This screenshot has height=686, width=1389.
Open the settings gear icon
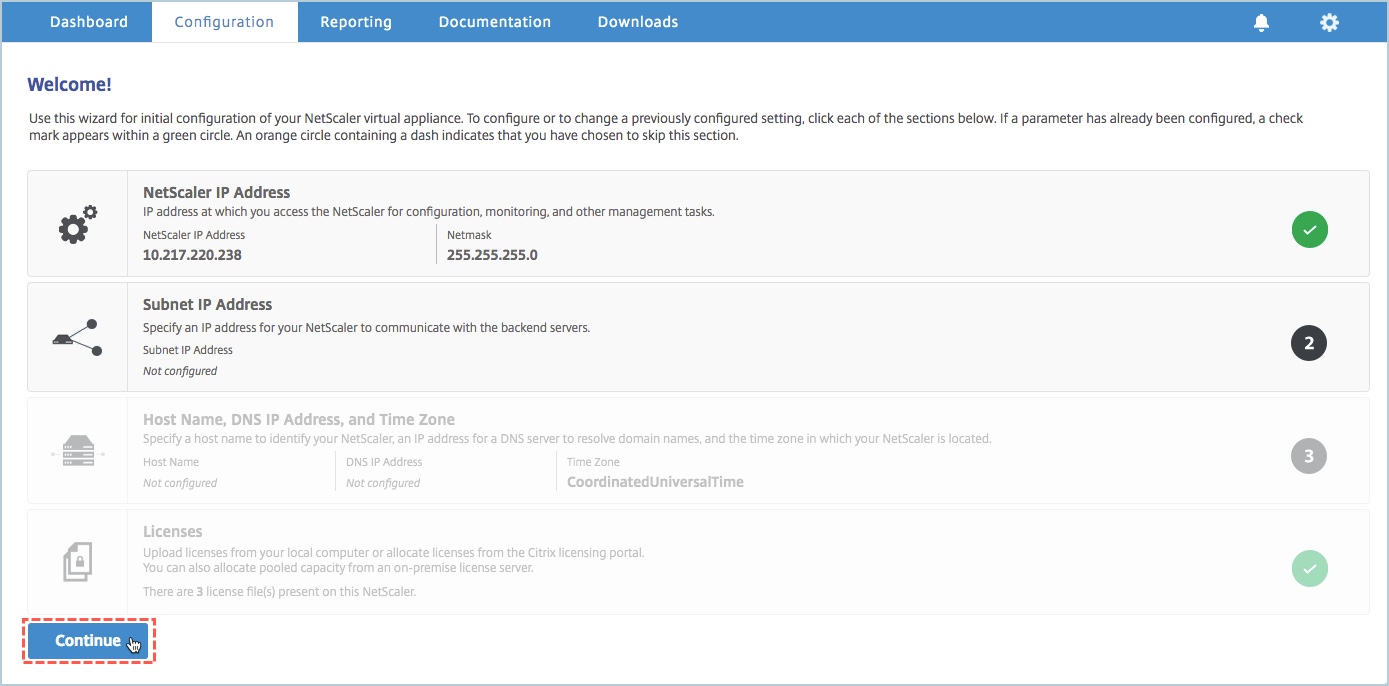tap(1329, 22)
